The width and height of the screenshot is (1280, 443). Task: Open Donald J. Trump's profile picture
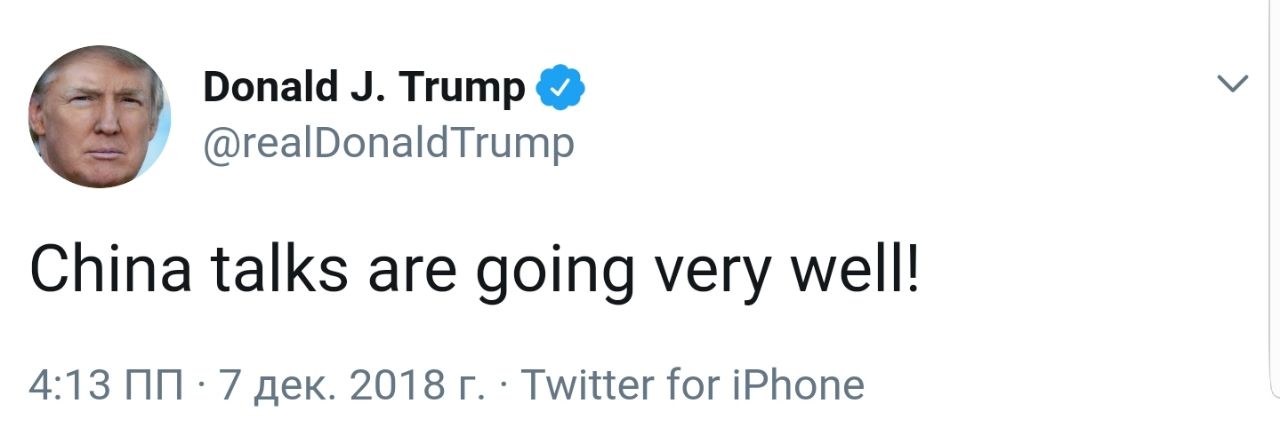pyautogui.click(x=99, y=116)
